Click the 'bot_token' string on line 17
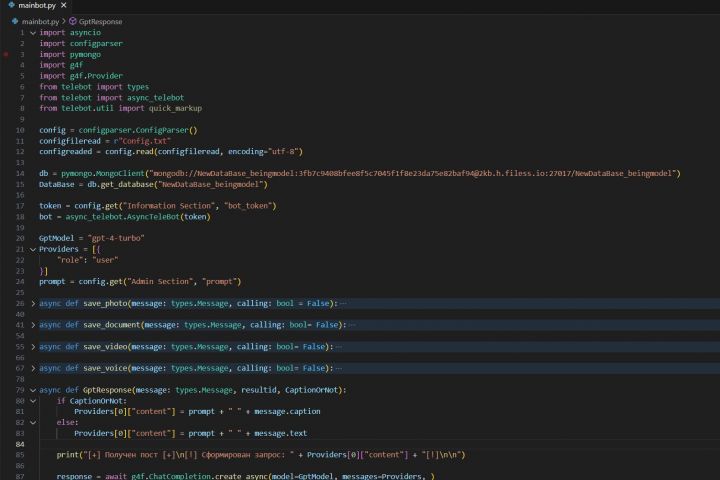This screenshot has width=720, height=480. (248, 206)
